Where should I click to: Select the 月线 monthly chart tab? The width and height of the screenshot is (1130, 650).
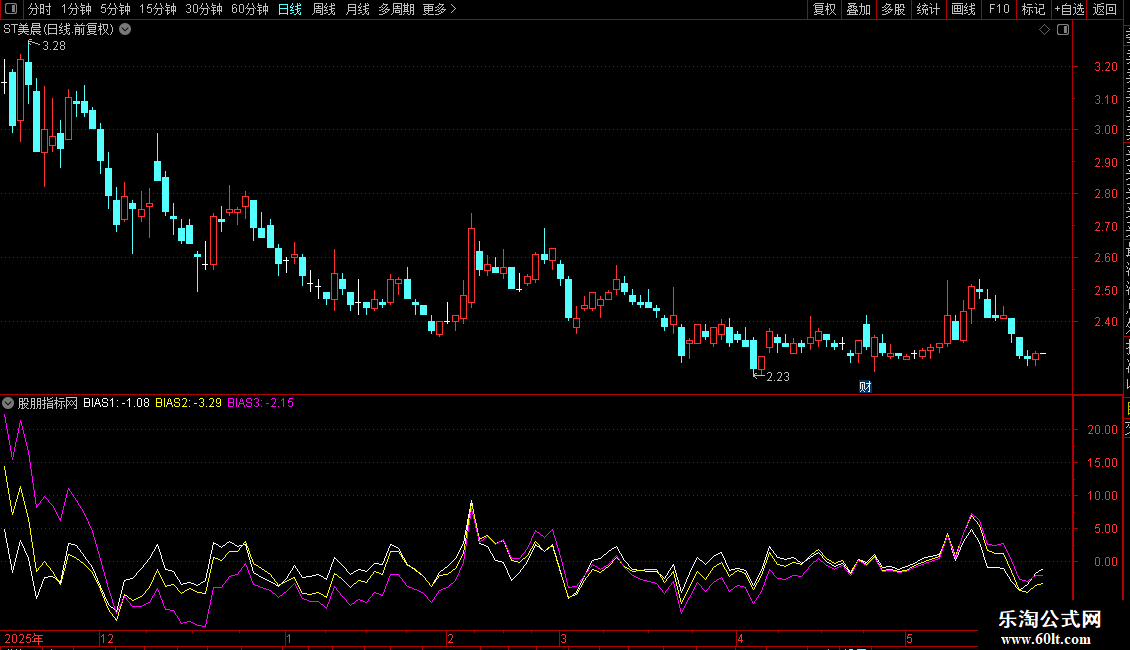click(357, 9)
